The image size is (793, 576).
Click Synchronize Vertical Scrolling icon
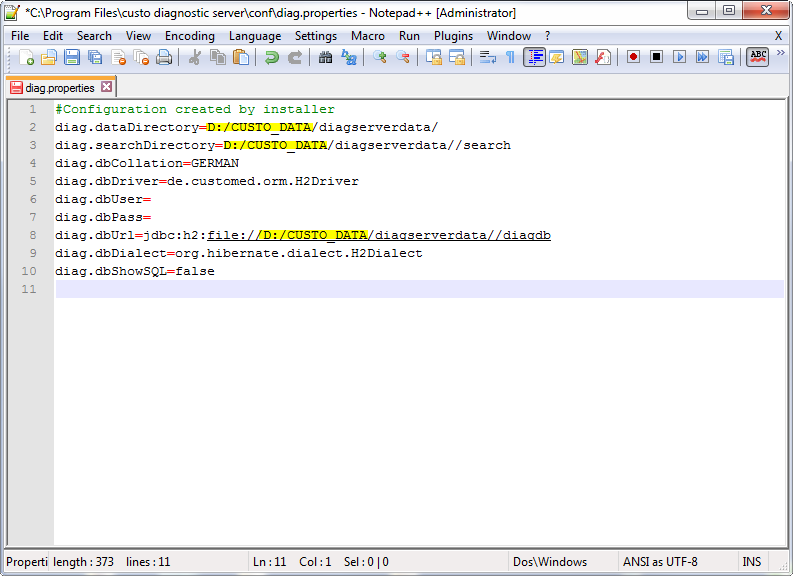(x=433, y=57)
